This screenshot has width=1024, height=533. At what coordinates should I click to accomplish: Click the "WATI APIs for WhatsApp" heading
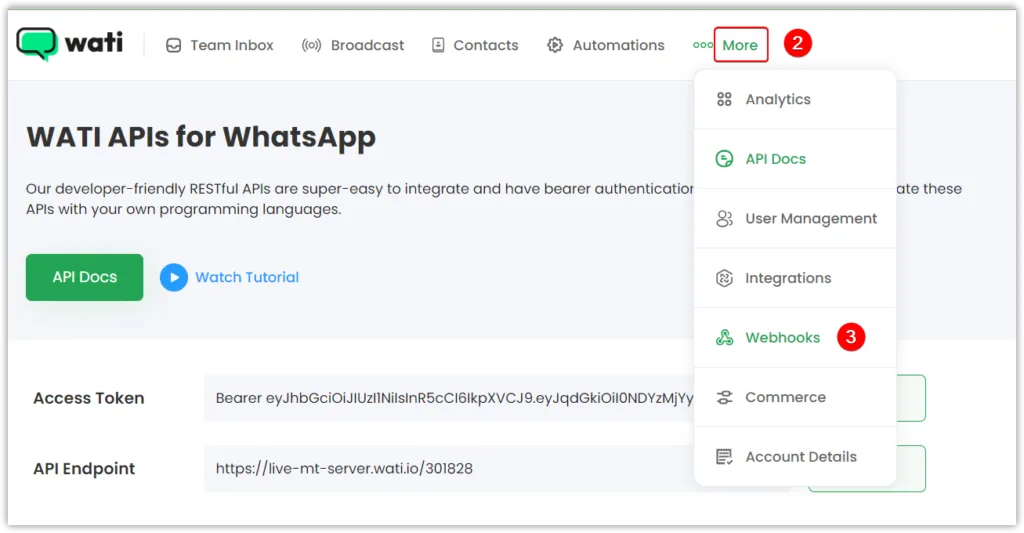(201, 137)
